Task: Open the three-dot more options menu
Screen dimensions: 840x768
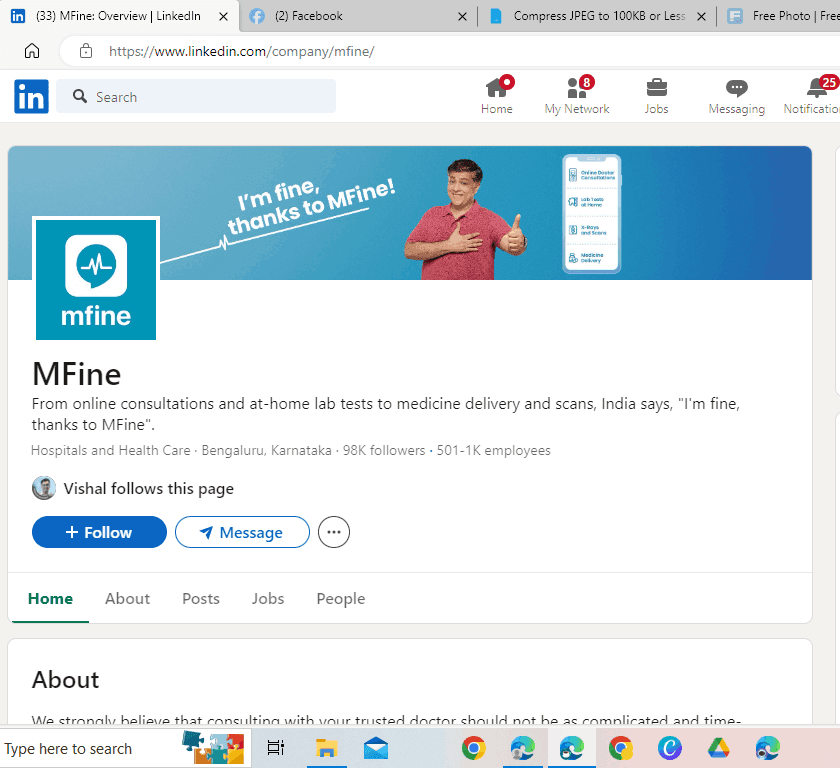Action: point(334,533)
